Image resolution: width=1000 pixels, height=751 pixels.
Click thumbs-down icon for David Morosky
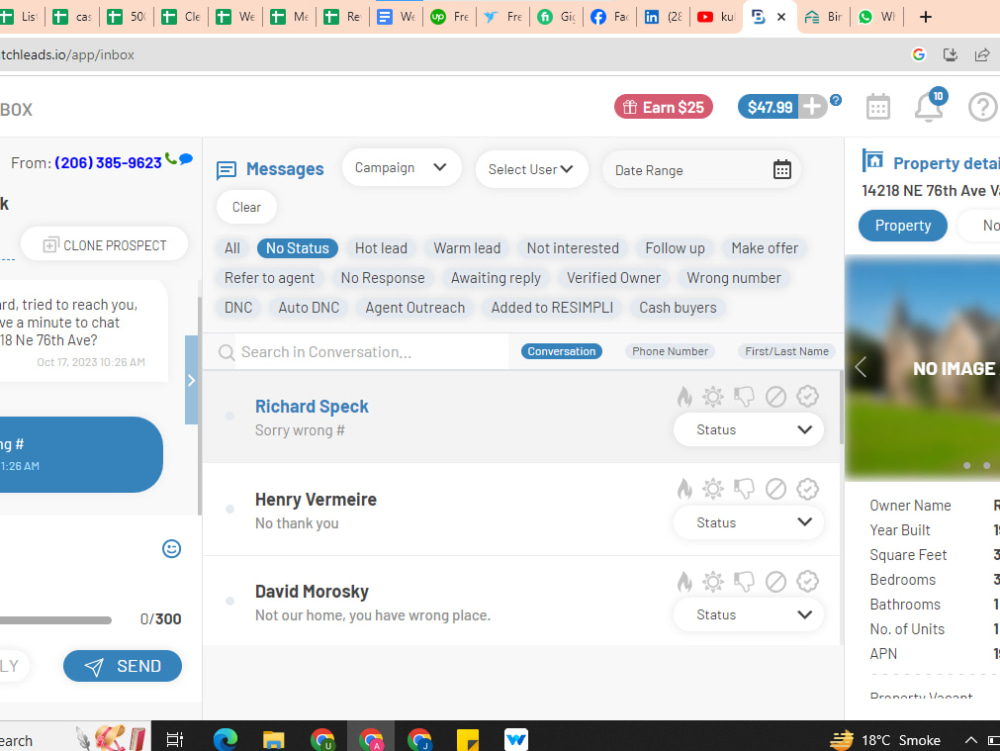744,581
